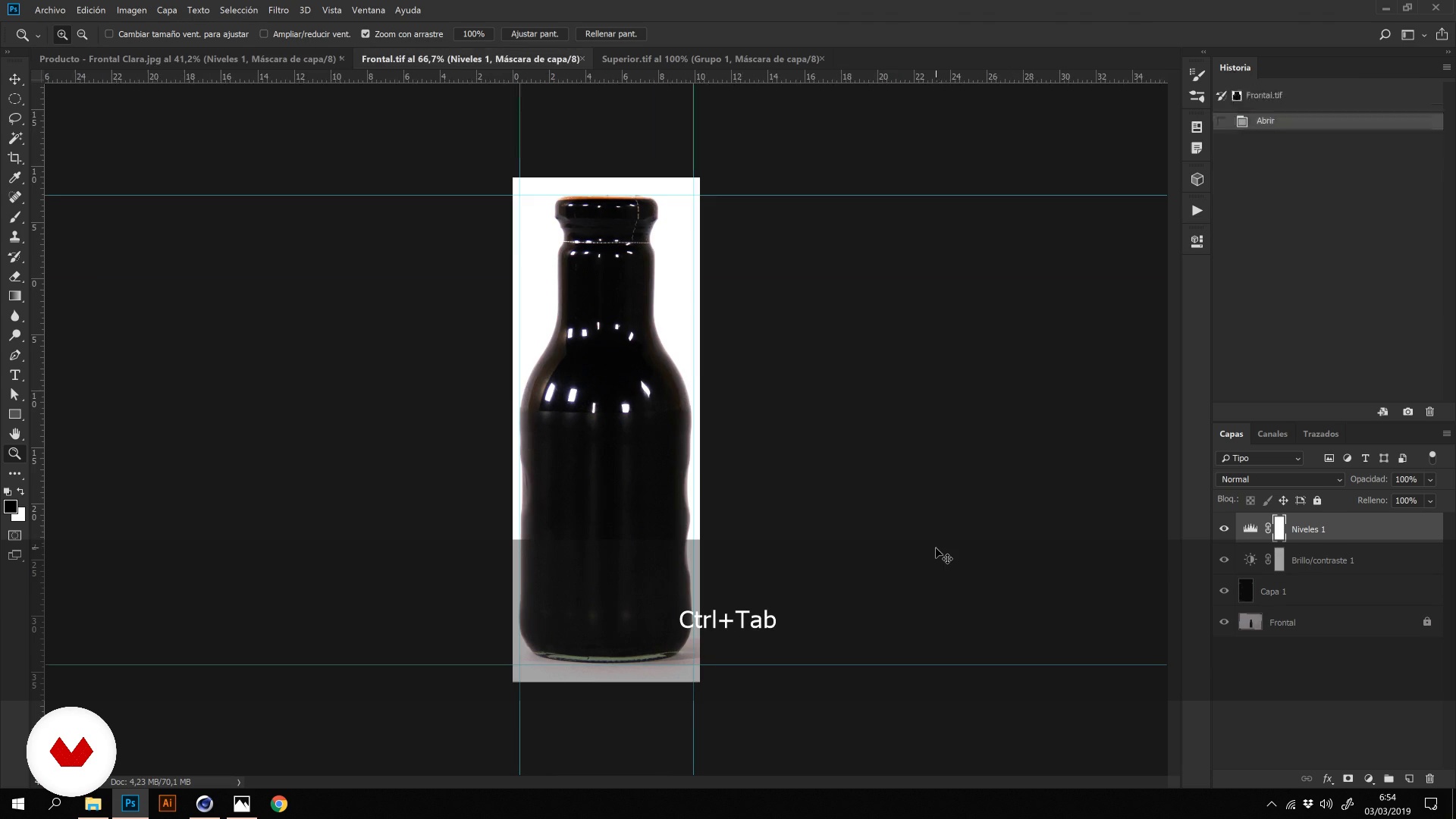Create new snapshot in Historia panel

point(1407,412)
